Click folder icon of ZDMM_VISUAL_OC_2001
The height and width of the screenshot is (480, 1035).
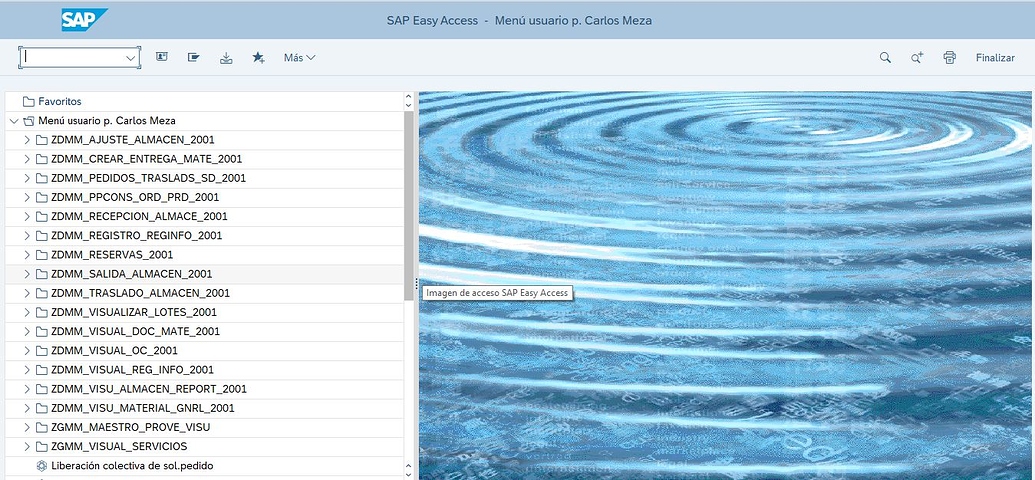click(x=42, y=351)
